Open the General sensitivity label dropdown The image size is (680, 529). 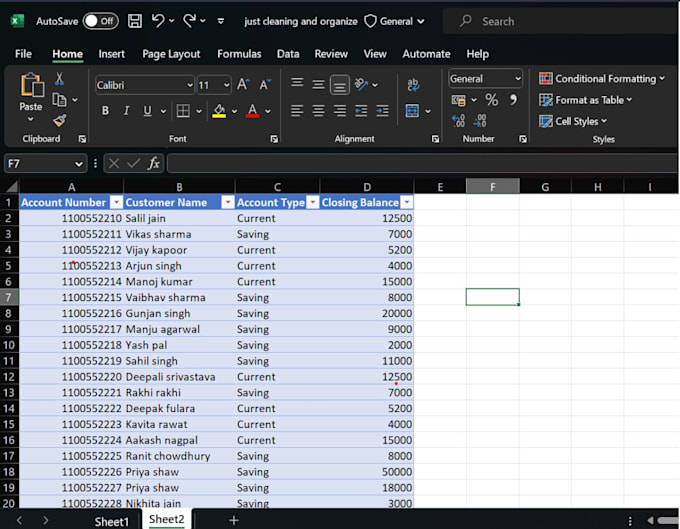[x=394, y=21]
